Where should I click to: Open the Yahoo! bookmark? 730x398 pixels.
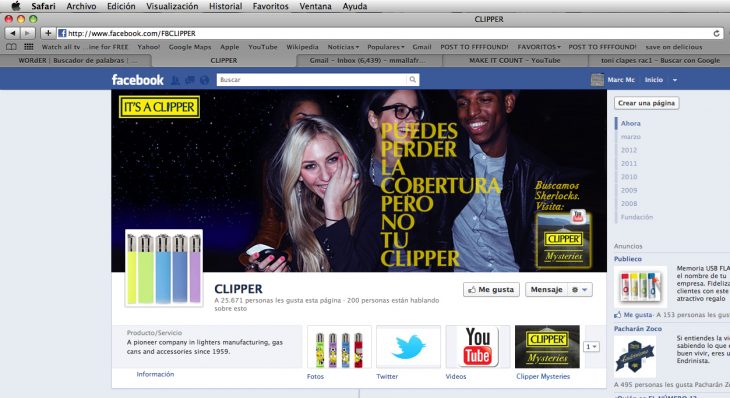coord(149,47)
